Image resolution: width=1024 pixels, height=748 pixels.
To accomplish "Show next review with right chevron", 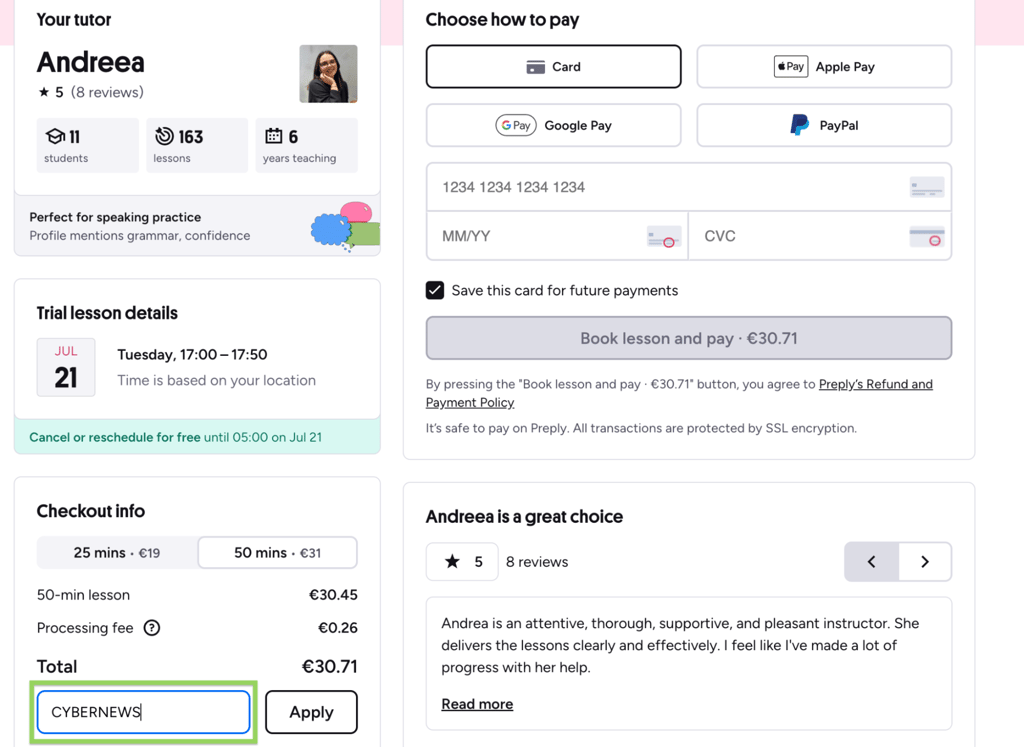I will [x=925, y=562].
